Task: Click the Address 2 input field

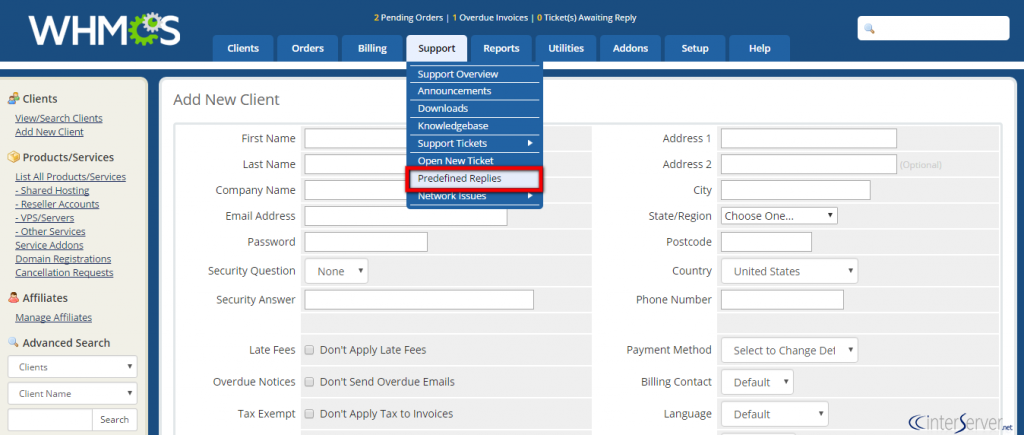Action: pyautogui.click(x=809, y=164)
